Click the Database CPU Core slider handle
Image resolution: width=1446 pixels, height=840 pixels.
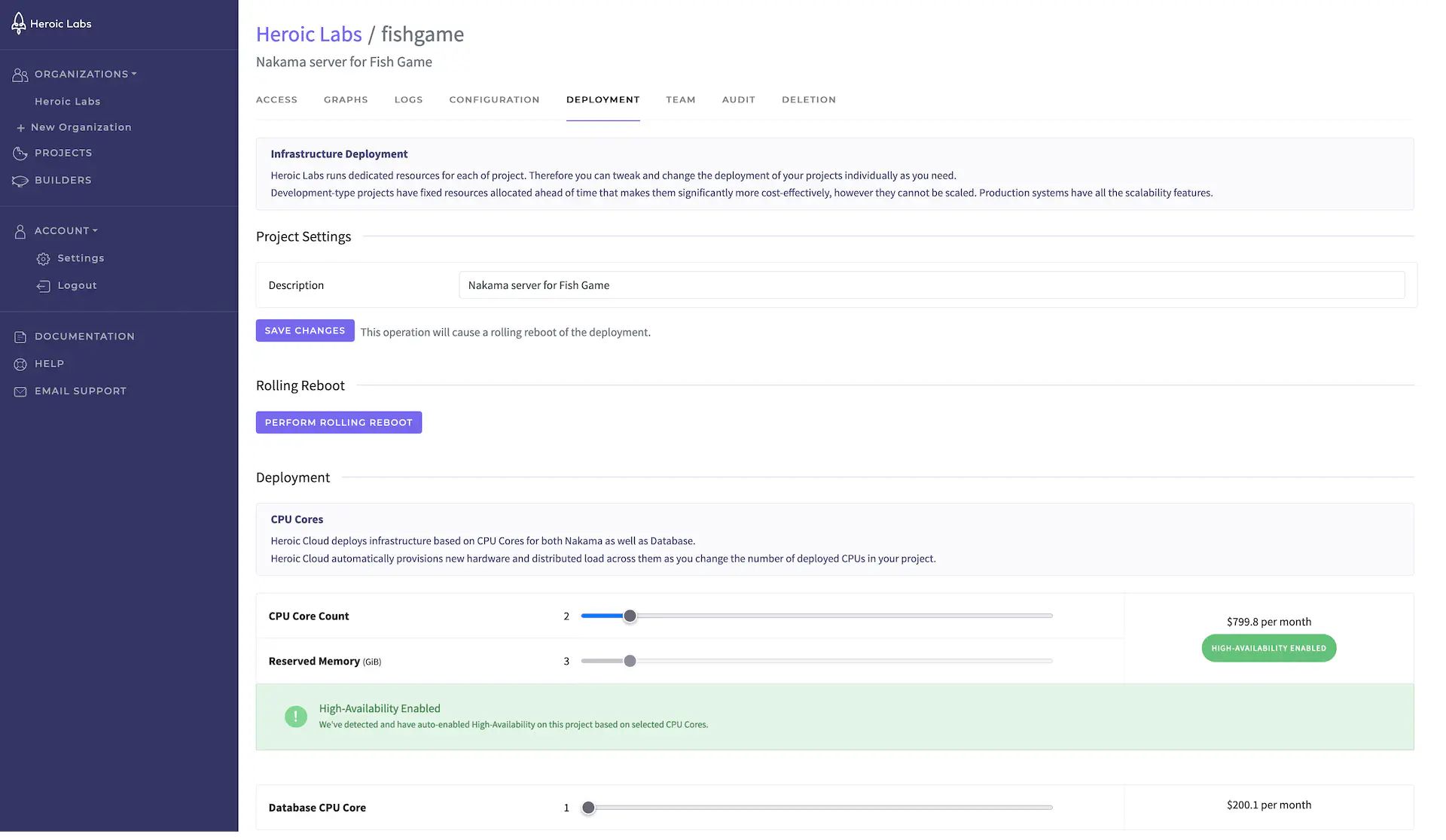click(588, 808)
